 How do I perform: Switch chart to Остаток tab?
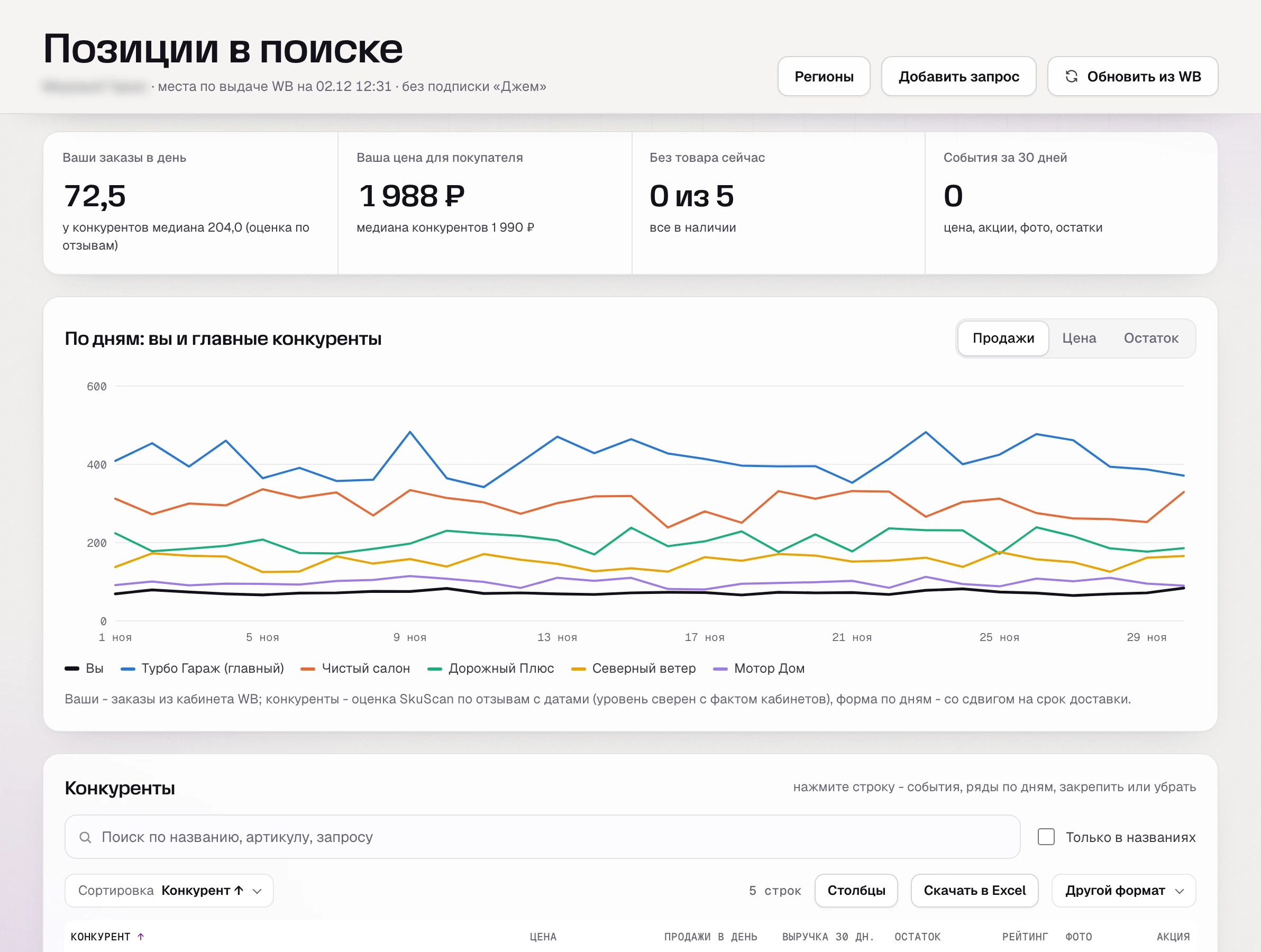(x=1151, y=338)
